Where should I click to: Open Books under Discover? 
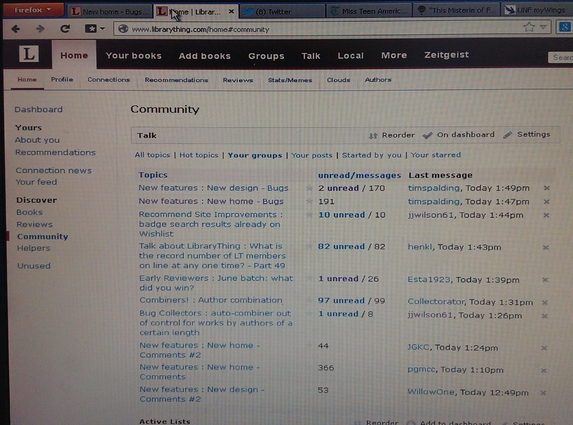click(29, 212)
